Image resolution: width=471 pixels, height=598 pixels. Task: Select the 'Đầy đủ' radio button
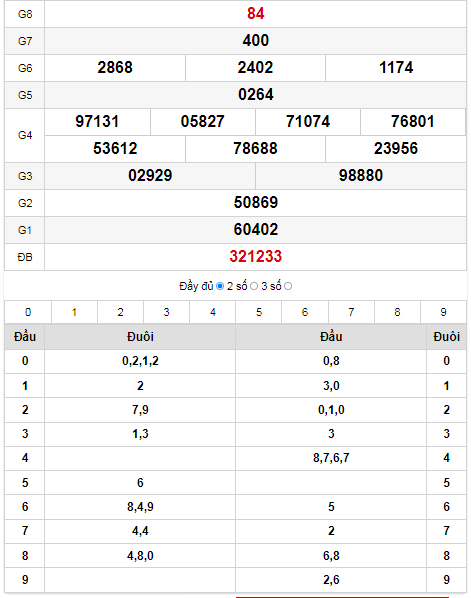[220, 286]
